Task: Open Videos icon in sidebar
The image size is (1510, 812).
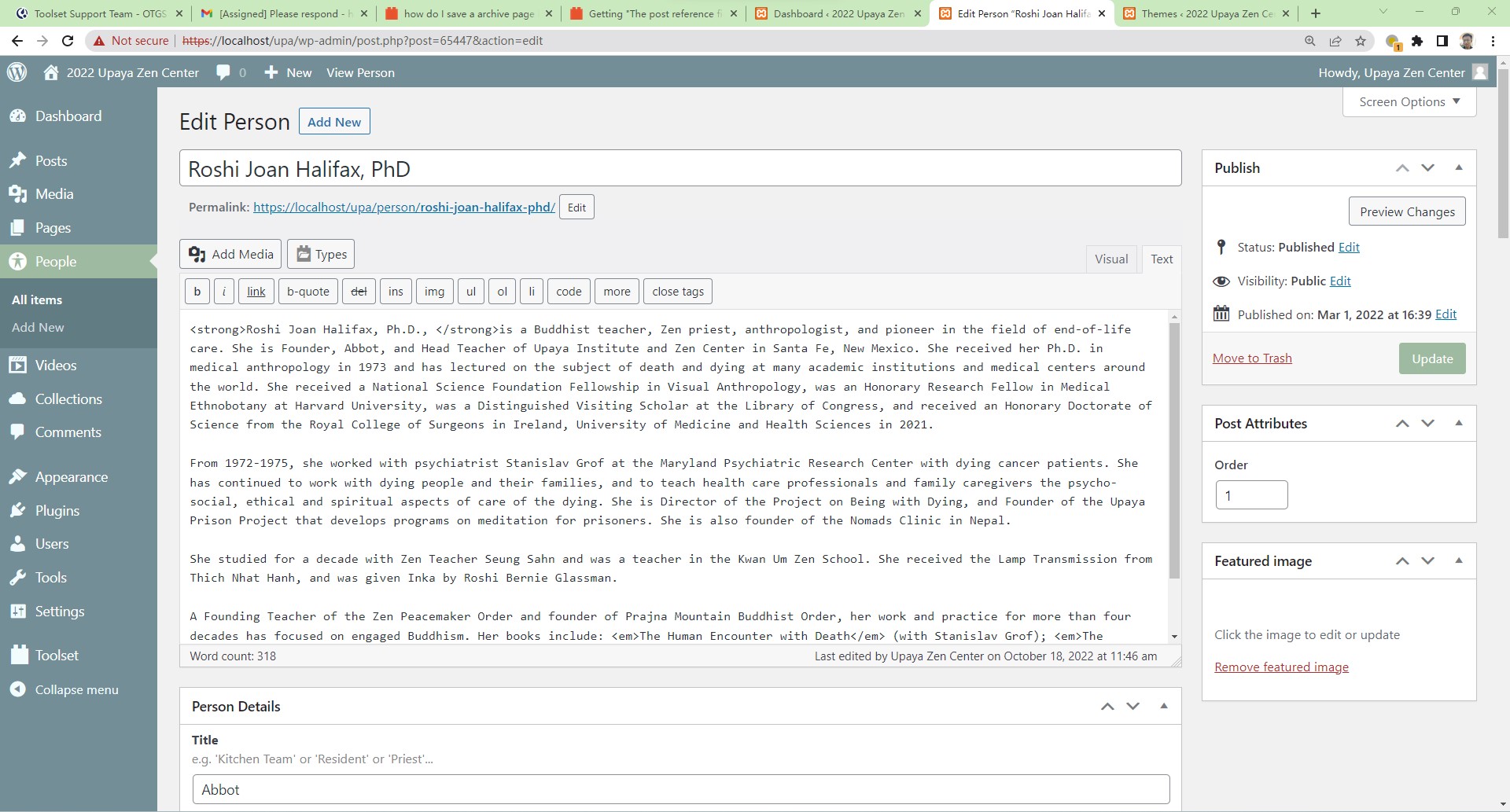Action: (x=18, y=366)
